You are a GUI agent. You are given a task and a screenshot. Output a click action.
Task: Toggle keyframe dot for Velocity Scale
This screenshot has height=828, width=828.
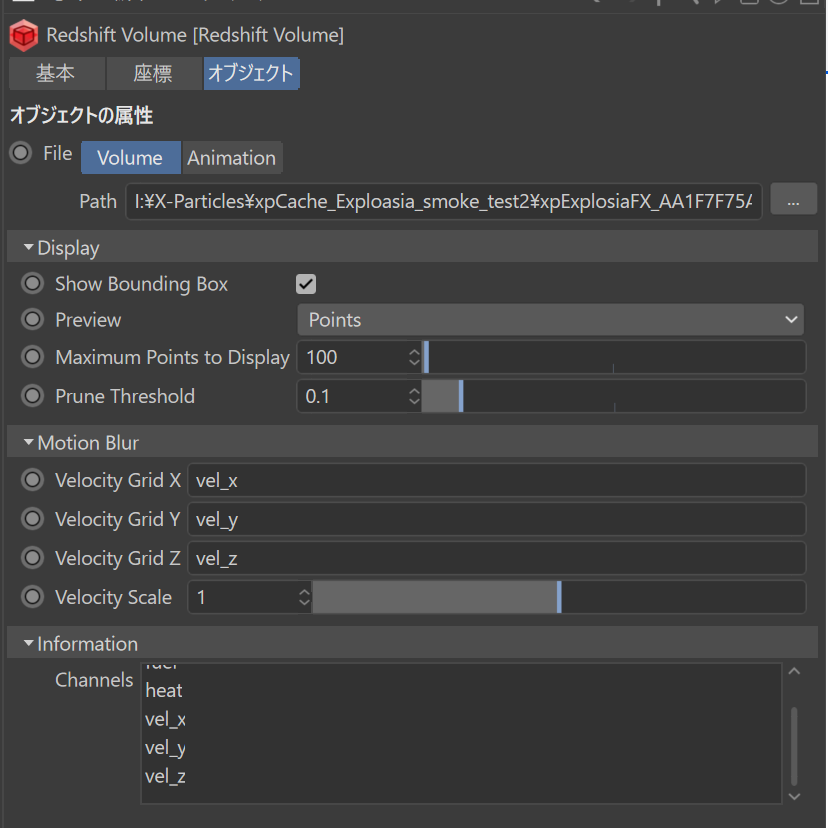point(32,597)
